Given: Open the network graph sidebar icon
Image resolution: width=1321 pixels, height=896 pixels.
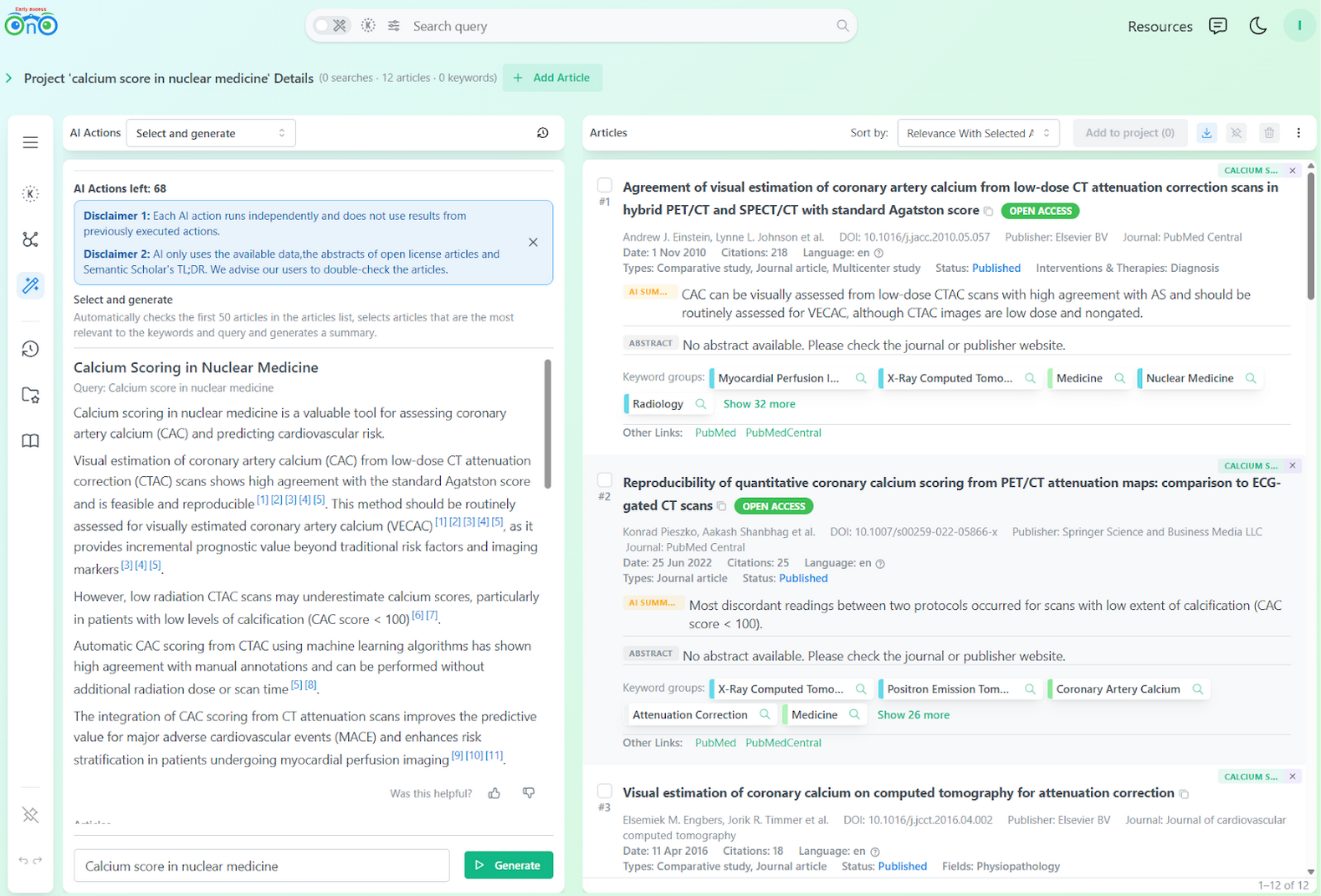Looking at the screenshot, I should [x=30, y=239].
